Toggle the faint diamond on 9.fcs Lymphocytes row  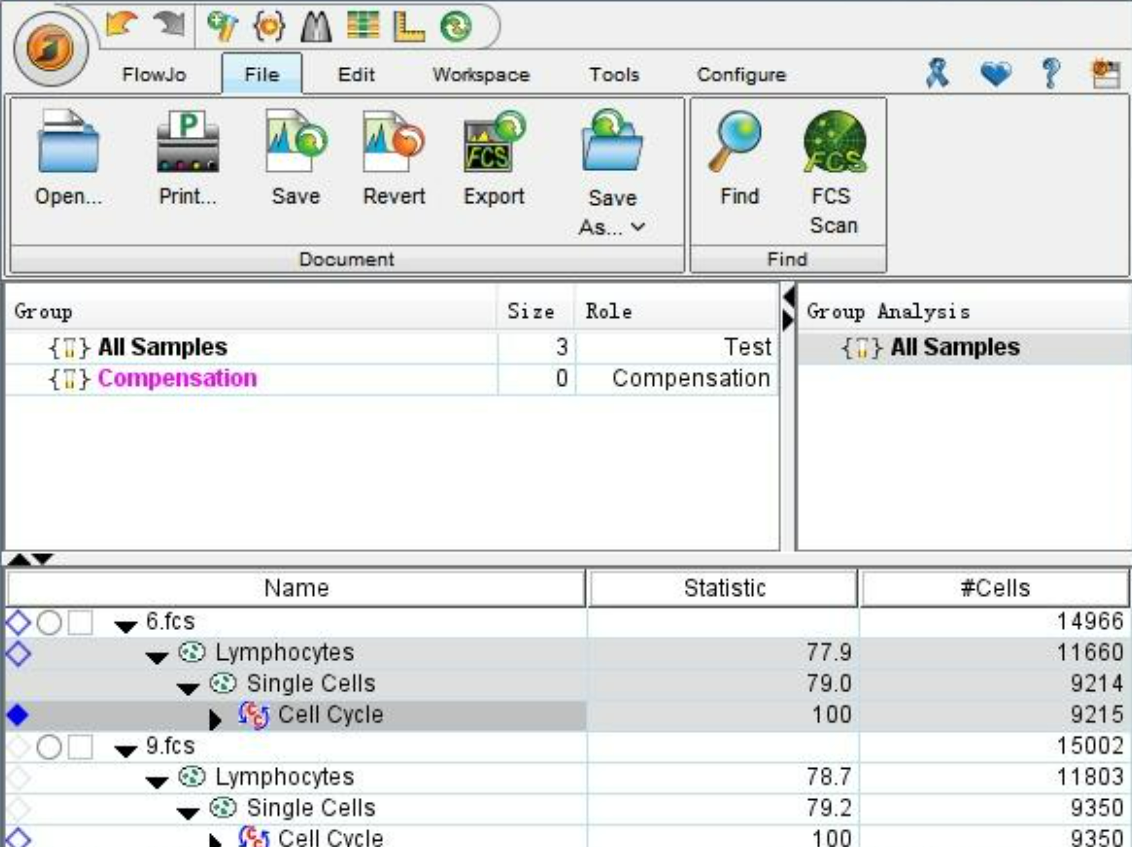pyautogui.click(x=18, y=778)
